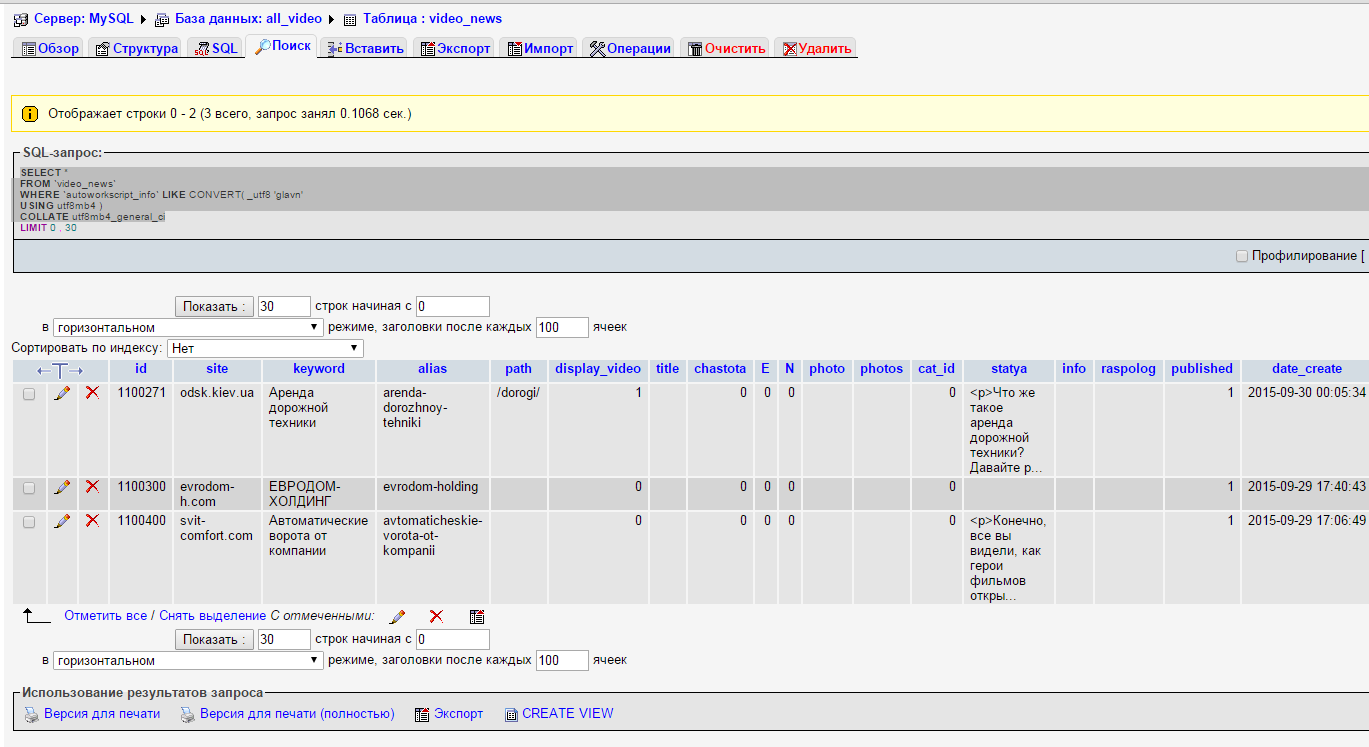Sort by id column header
Image resolution: width=1369 pixels, height=747 pixels.
pyautogui.click(x=141, y=369)
